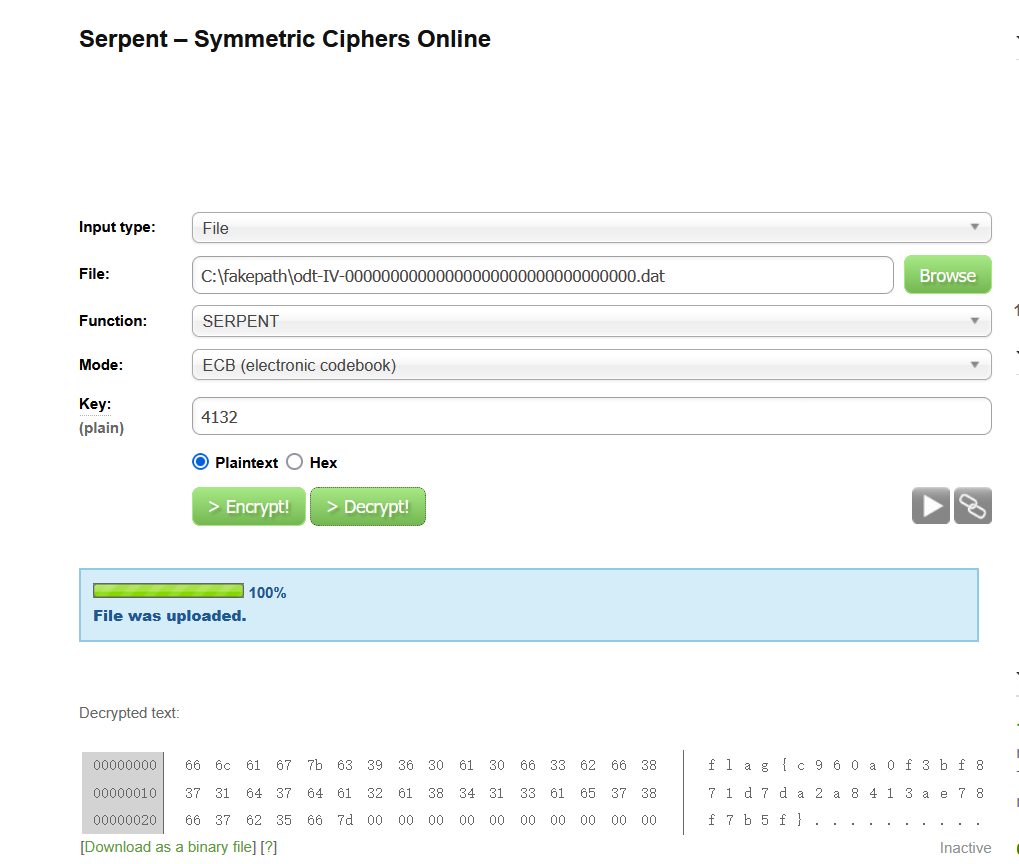This screenshot has height=864, width=1019.
Task: Click the Inactive status text
Action: pyautogui.click(x=965, y=848)
